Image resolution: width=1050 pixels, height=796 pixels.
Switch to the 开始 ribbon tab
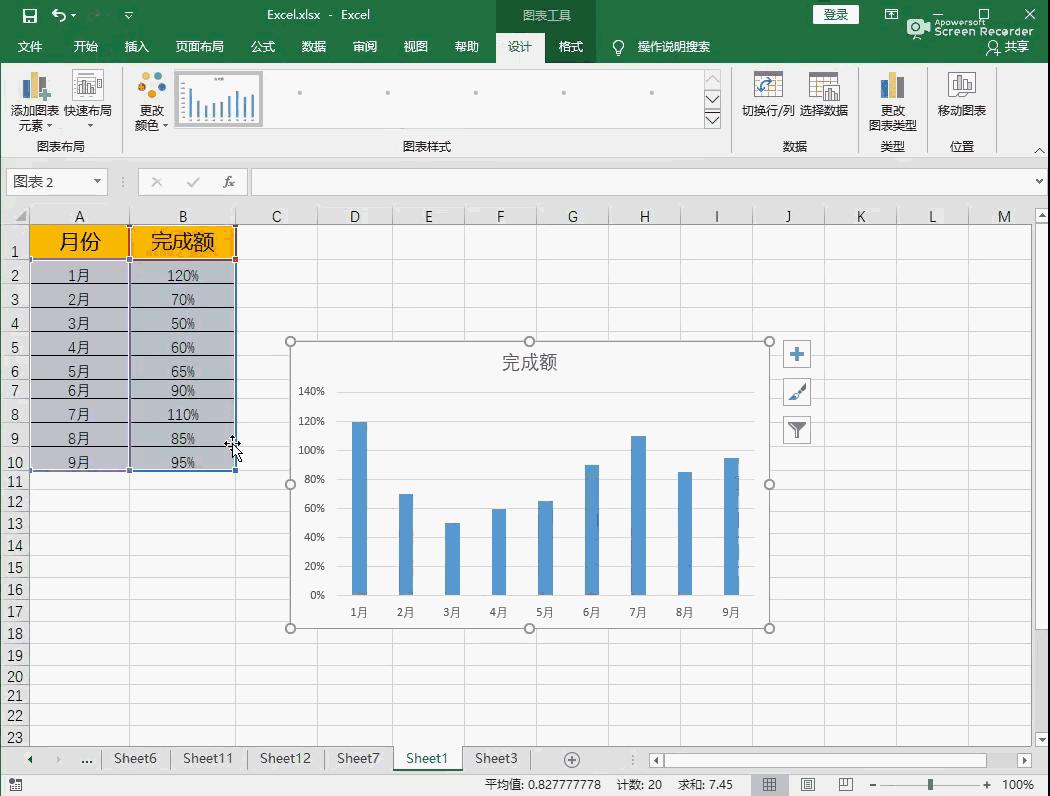coord(85,46)
